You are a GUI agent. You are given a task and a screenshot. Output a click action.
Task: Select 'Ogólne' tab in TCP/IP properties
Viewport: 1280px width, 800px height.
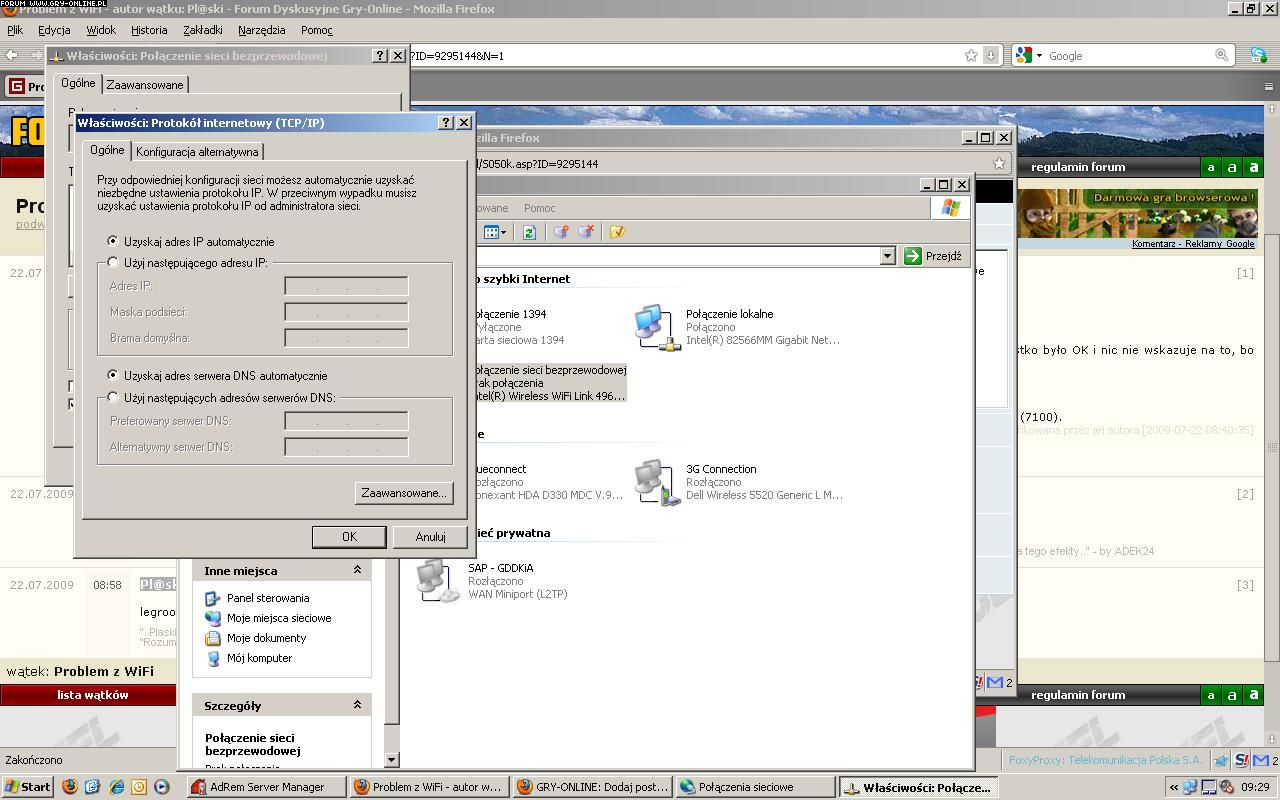coord(107,150)
